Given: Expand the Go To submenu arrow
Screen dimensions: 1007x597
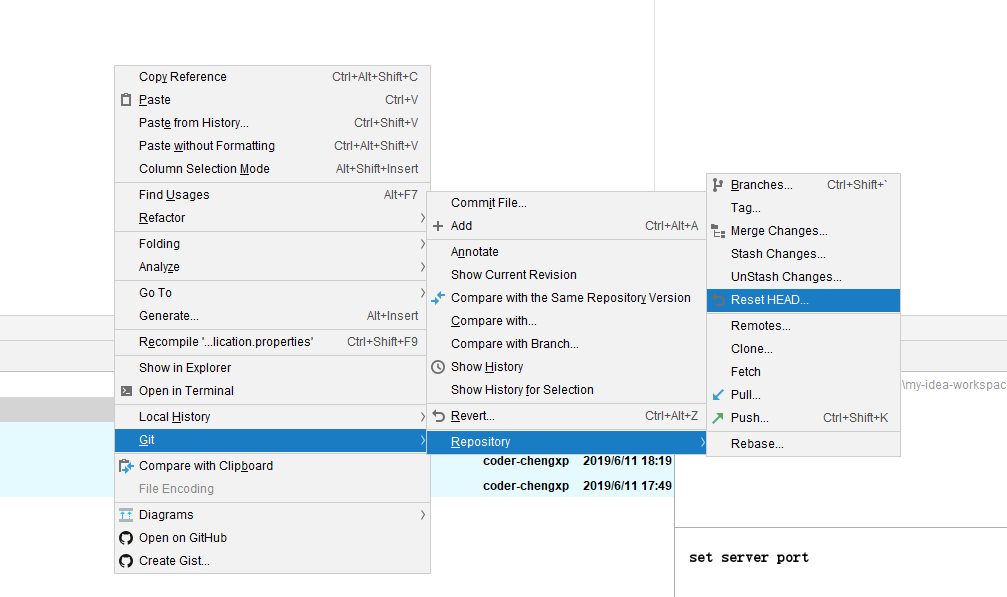Looking at the screenshot, I should 422,293.
